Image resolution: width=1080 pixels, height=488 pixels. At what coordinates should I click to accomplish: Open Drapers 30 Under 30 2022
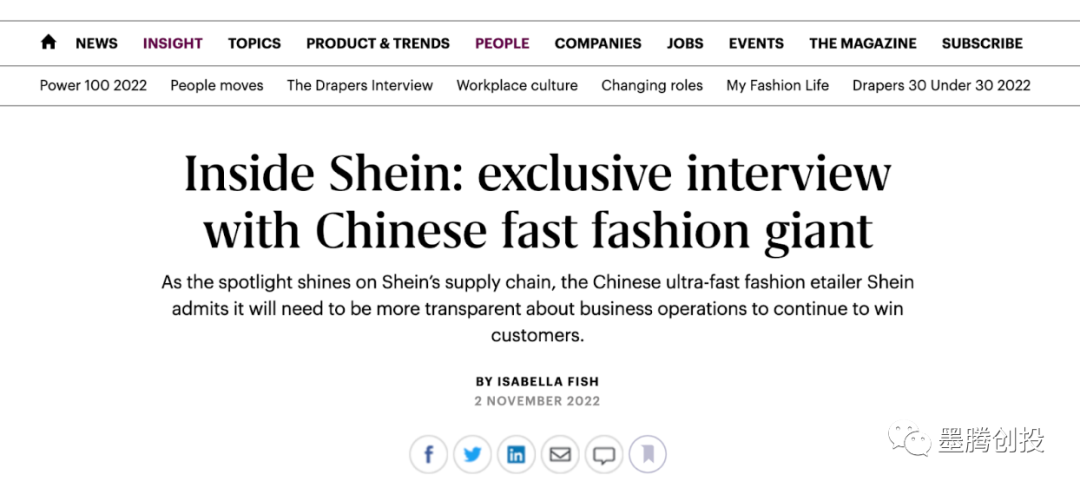pyautogui.click(x=941, y=85)
